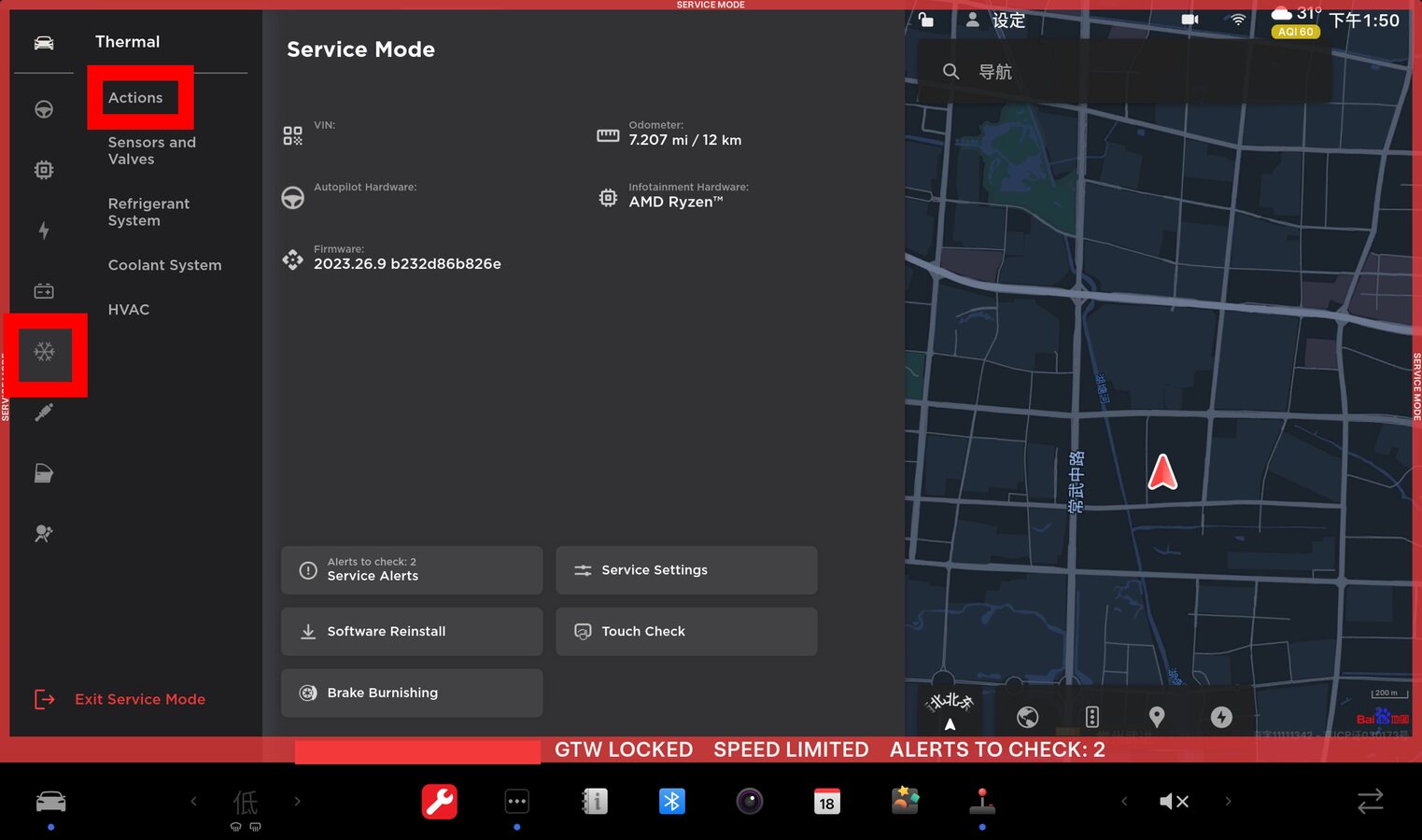Open the camera app in the dock
This screenshot has width=1422, height=840.
click(749, 801)
